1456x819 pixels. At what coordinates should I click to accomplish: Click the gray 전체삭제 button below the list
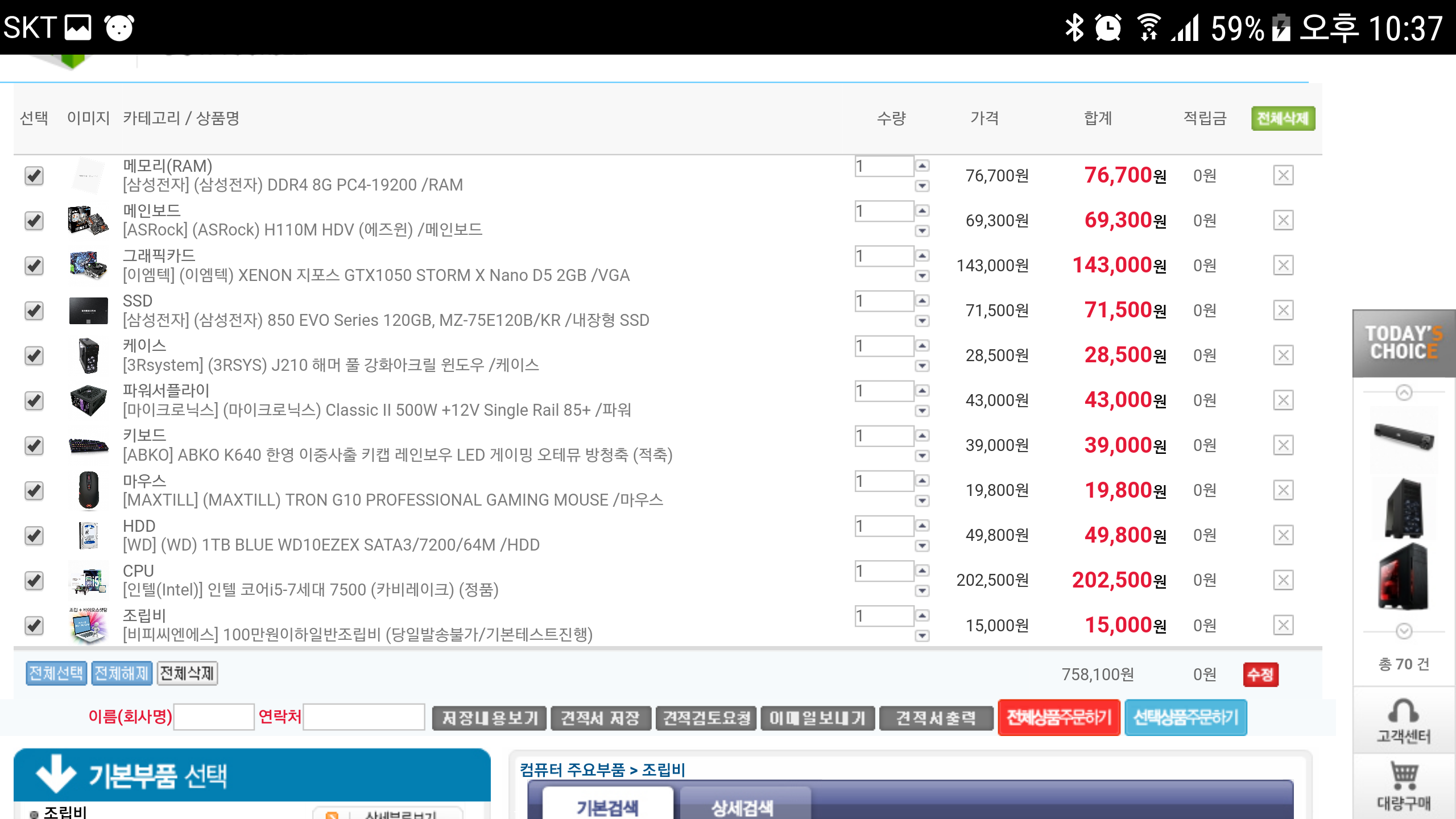187,673
